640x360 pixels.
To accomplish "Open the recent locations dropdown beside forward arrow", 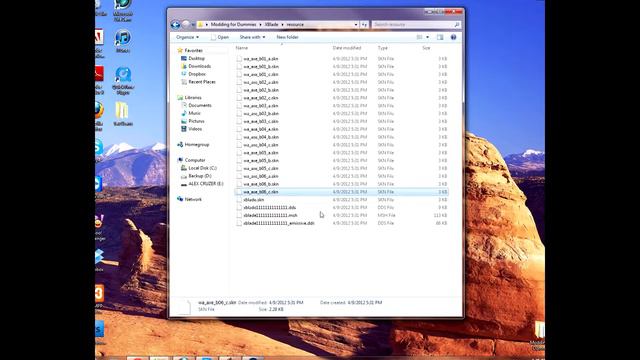I will [193, 25].
